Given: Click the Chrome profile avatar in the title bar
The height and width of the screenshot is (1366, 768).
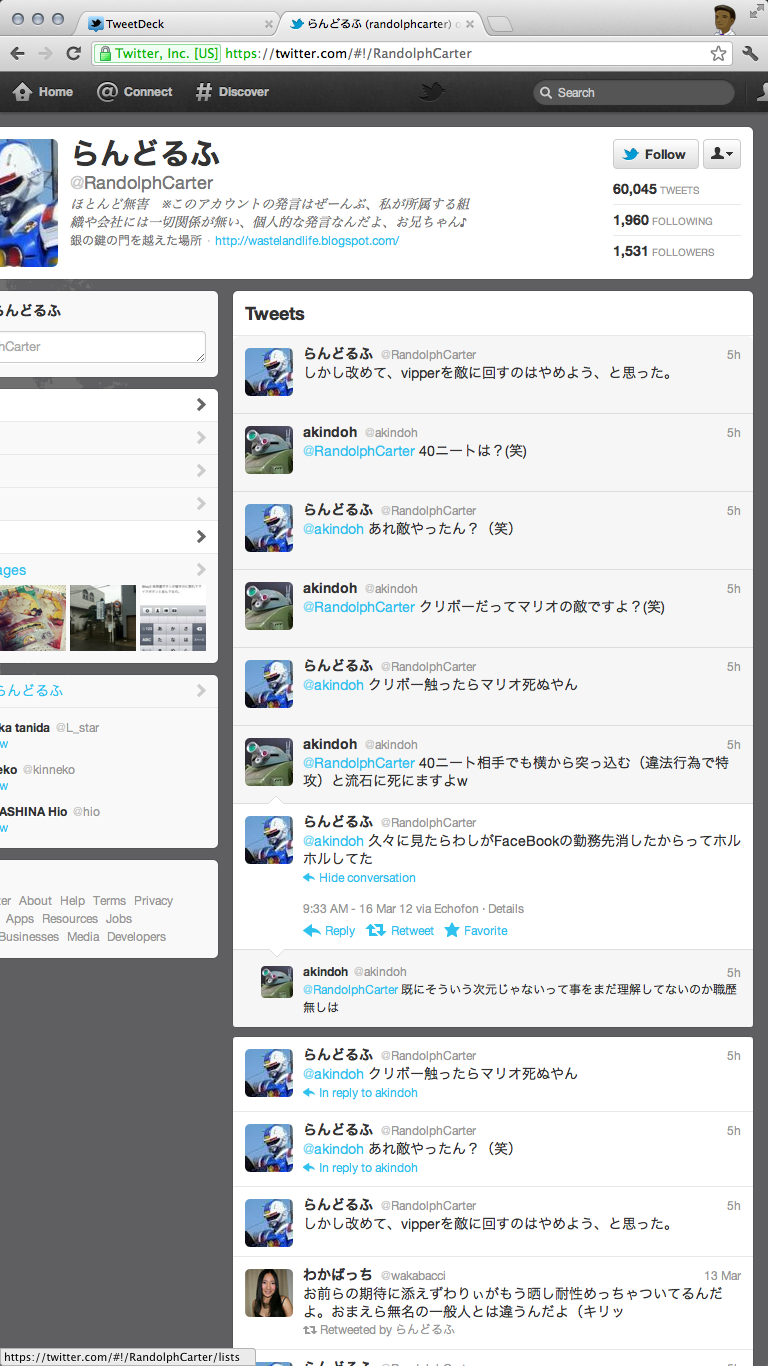Looking at the screenshot, I should point(724,20).
